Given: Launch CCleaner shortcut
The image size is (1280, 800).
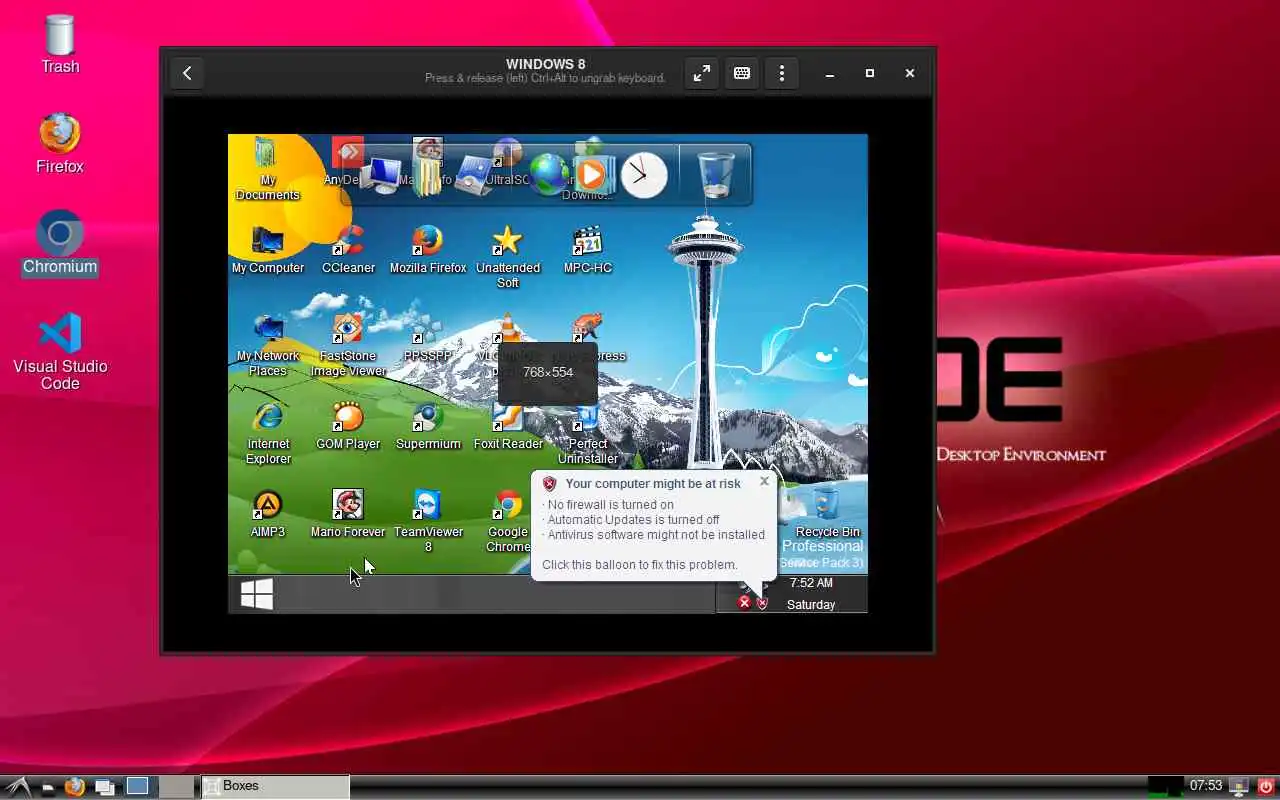Looking at the screenshot, I should pos(348,250).
